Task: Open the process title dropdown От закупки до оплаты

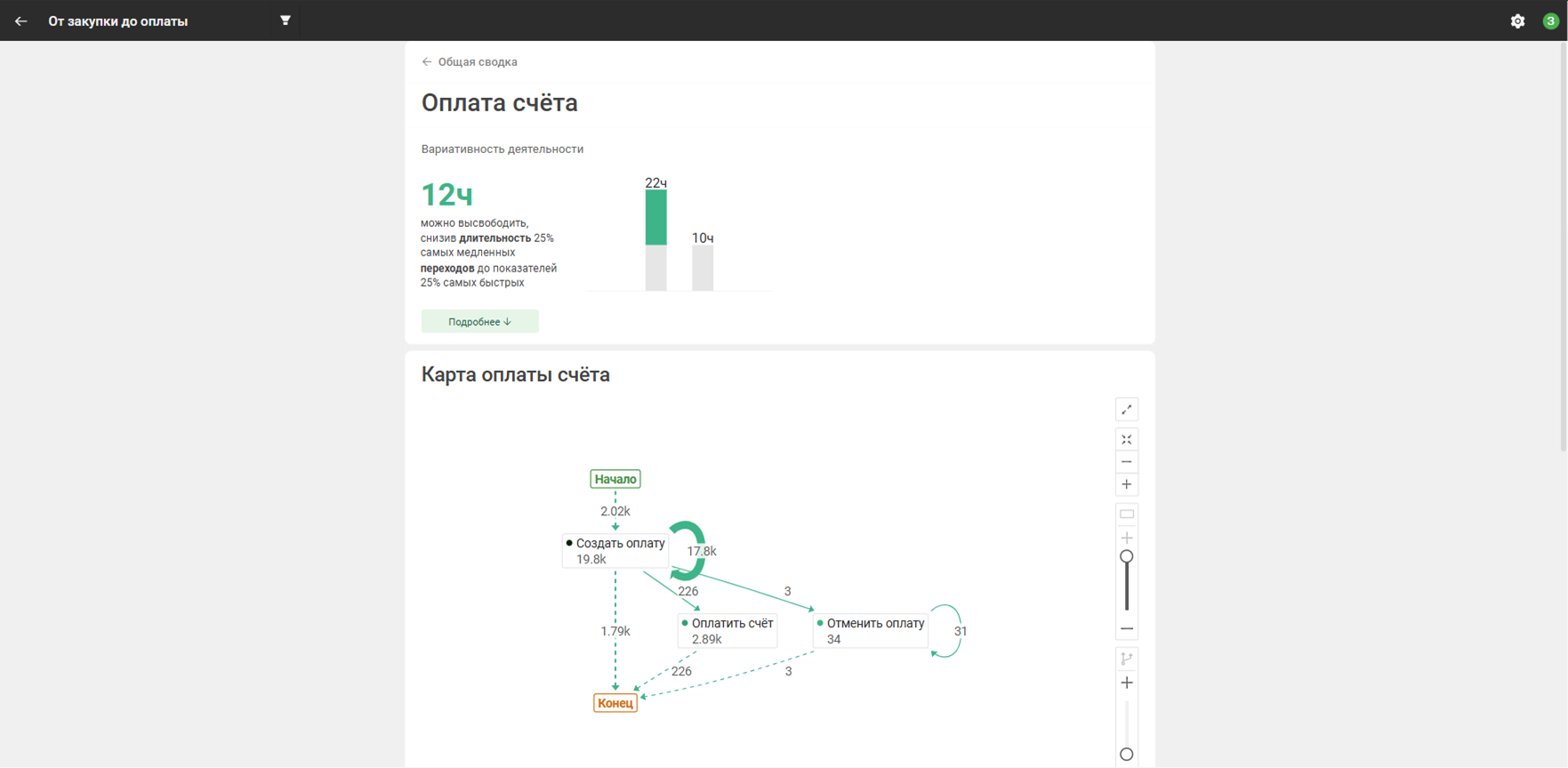Action: [x=118, y=21]
